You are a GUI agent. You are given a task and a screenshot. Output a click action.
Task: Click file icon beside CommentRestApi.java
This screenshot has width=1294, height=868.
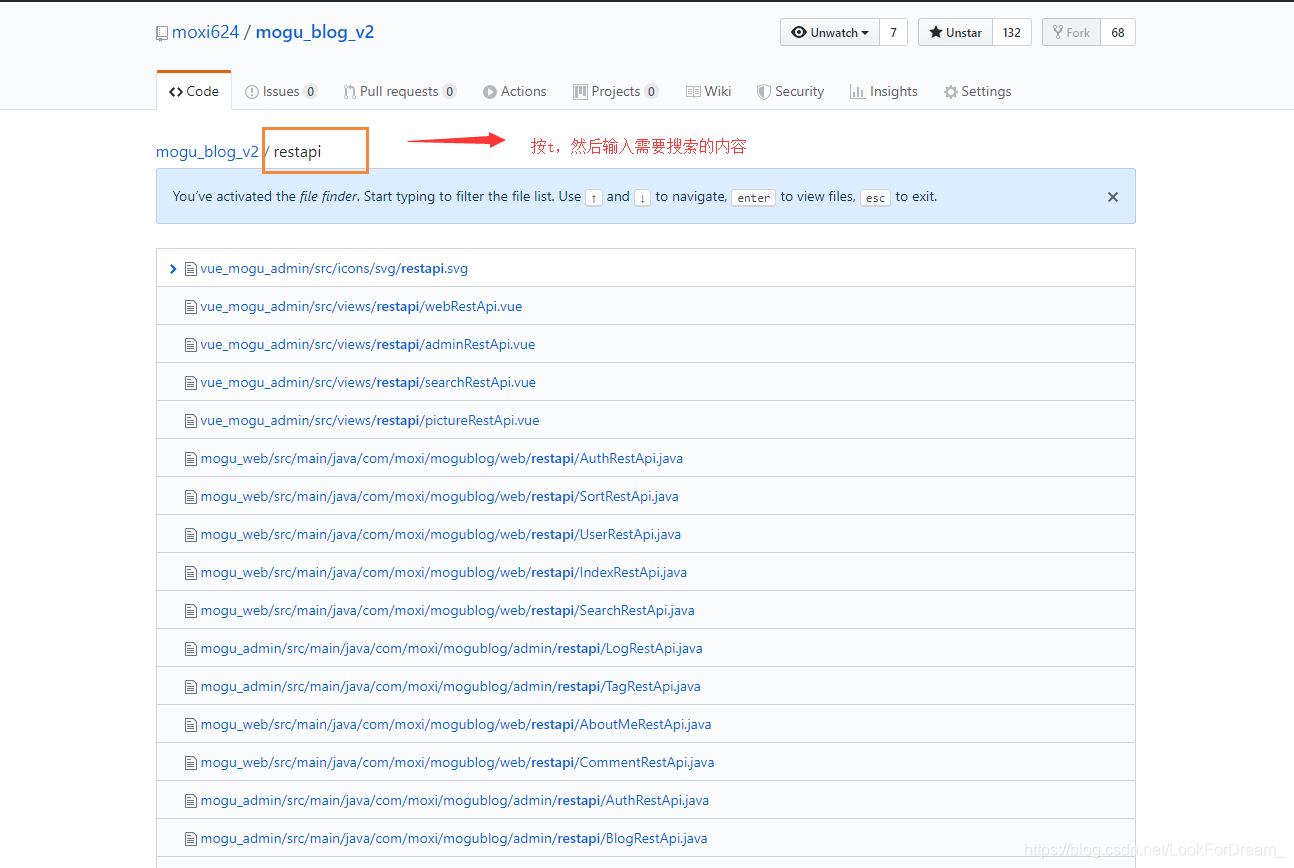point(190,763)
